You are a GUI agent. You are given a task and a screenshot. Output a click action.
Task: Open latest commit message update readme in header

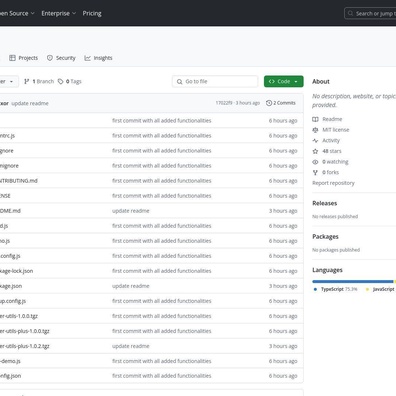point(30,103)
